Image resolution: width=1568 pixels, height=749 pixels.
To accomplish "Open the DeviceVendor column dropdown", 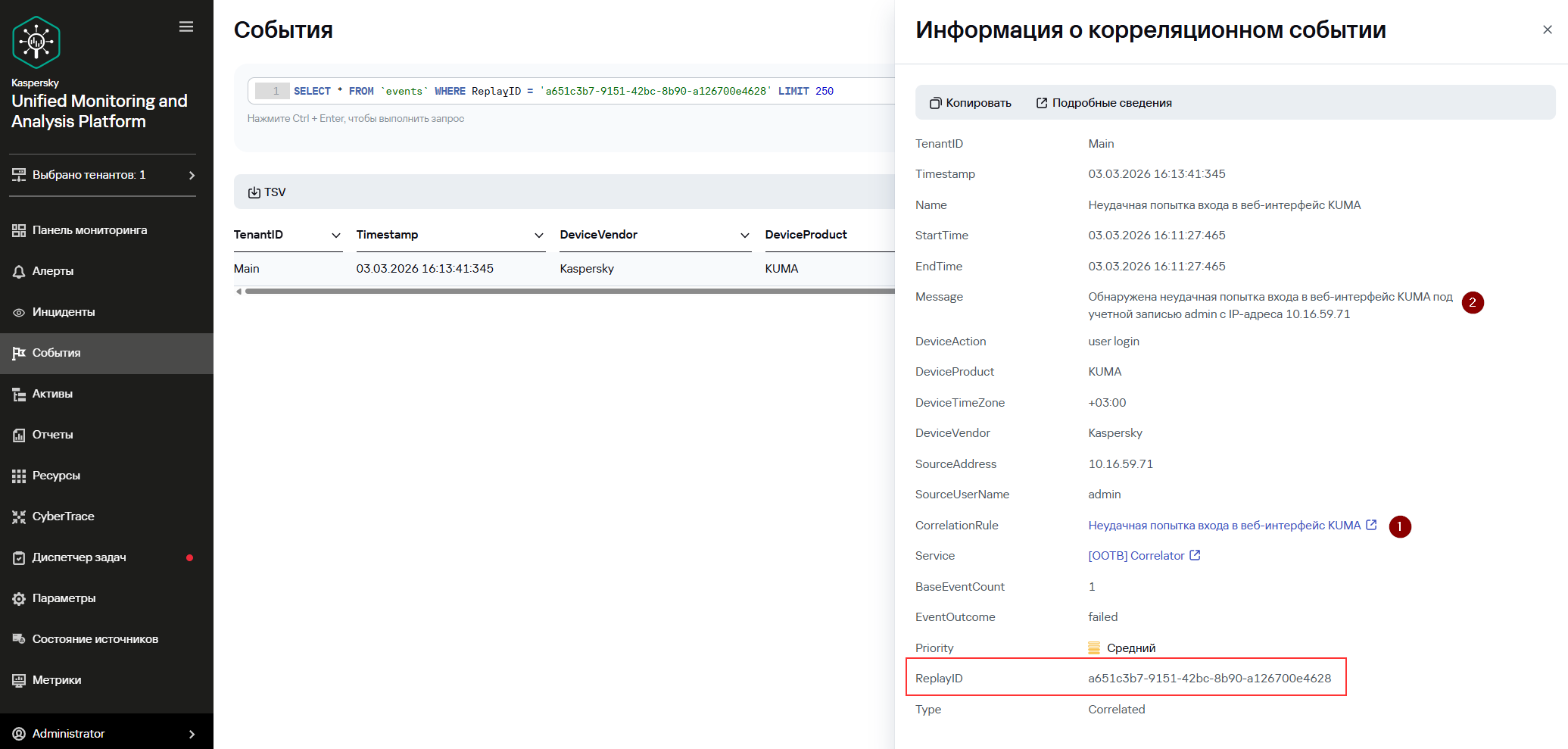I will click(745, 235).
